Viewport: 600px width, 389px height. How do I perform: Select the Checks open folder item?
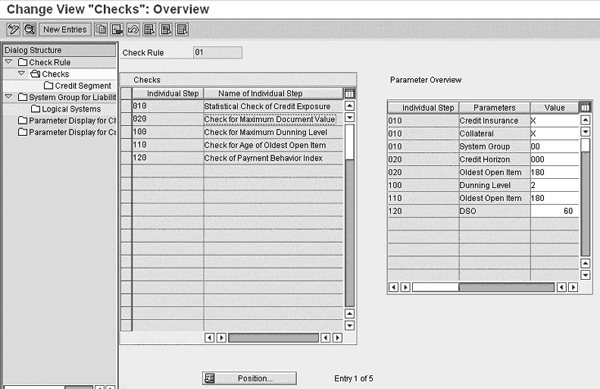coord(50,74)
